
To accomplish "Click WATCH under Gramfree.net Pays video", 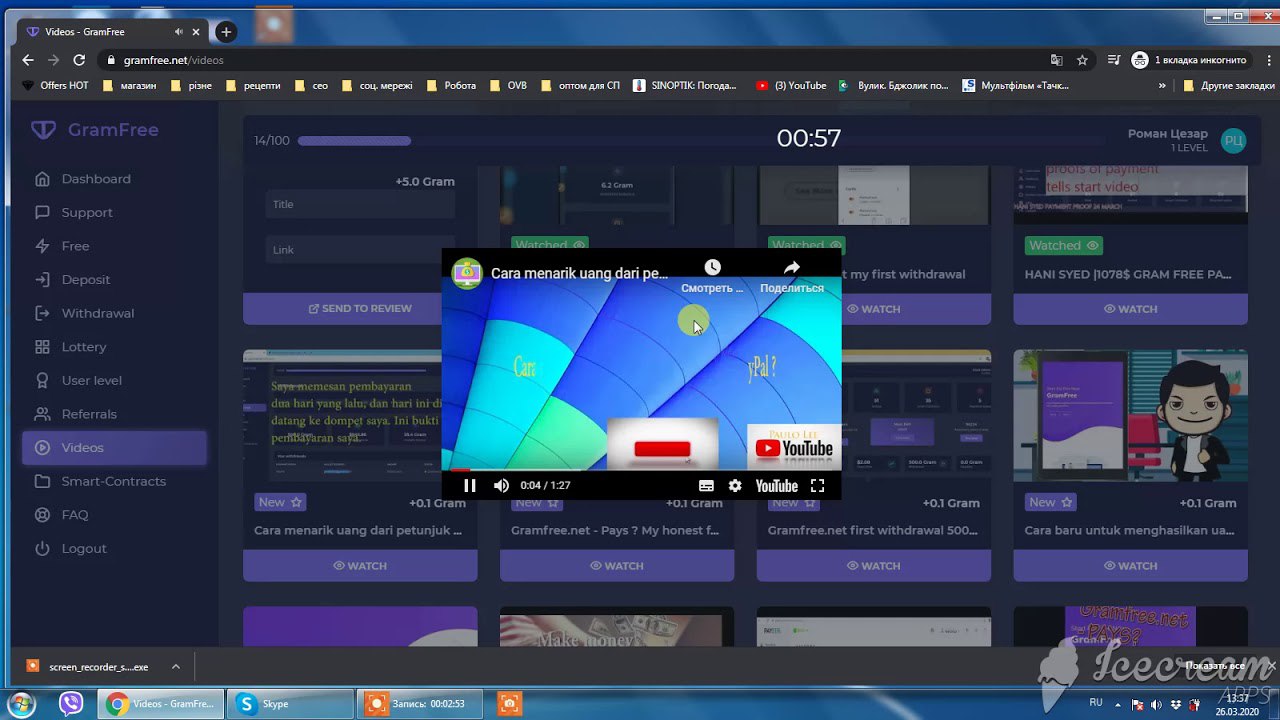I will point(617,566).
